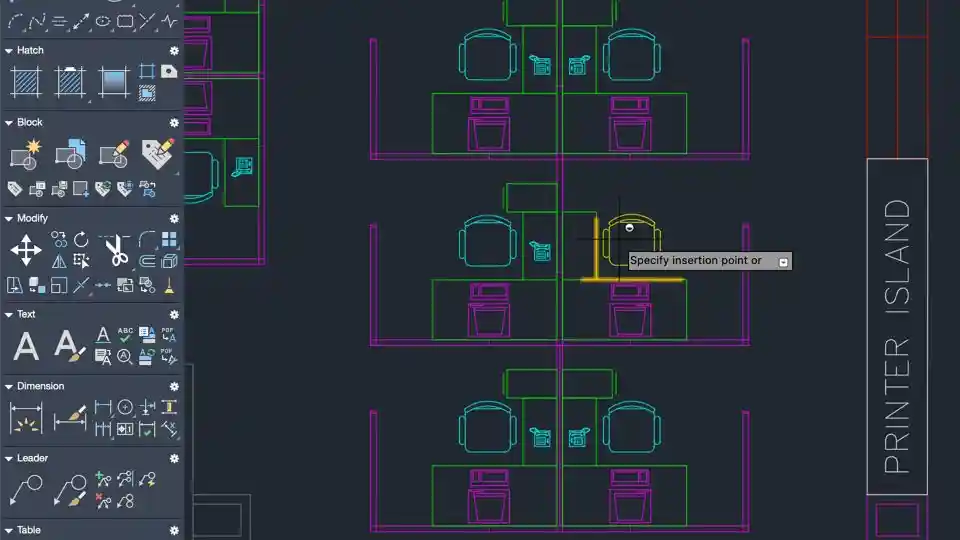
Task: Select the Multileader tool
Action: [x=26, y=490]
